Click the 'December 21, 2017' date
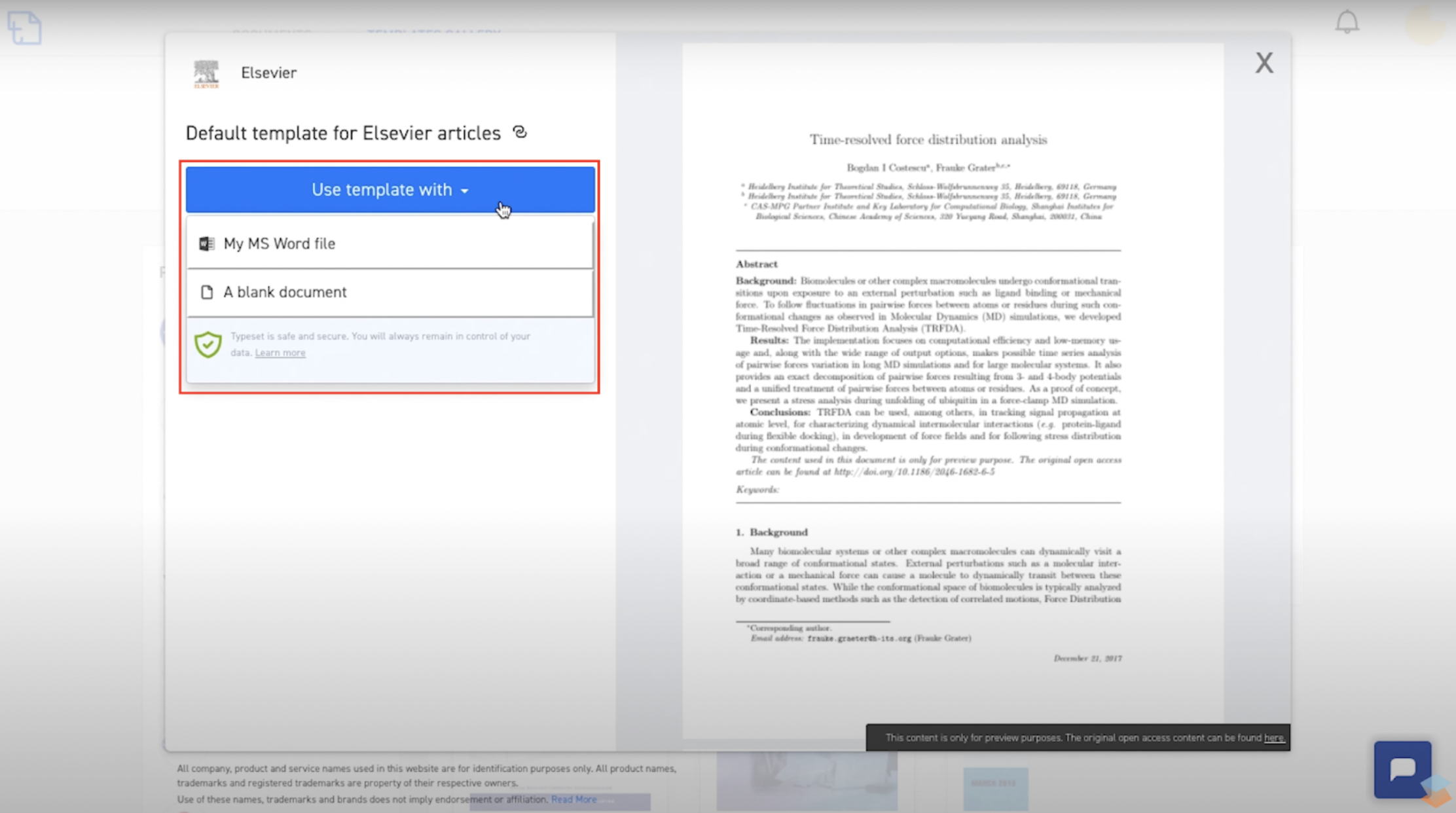This screenshot has width=1456, height=813. (1087, 659)
